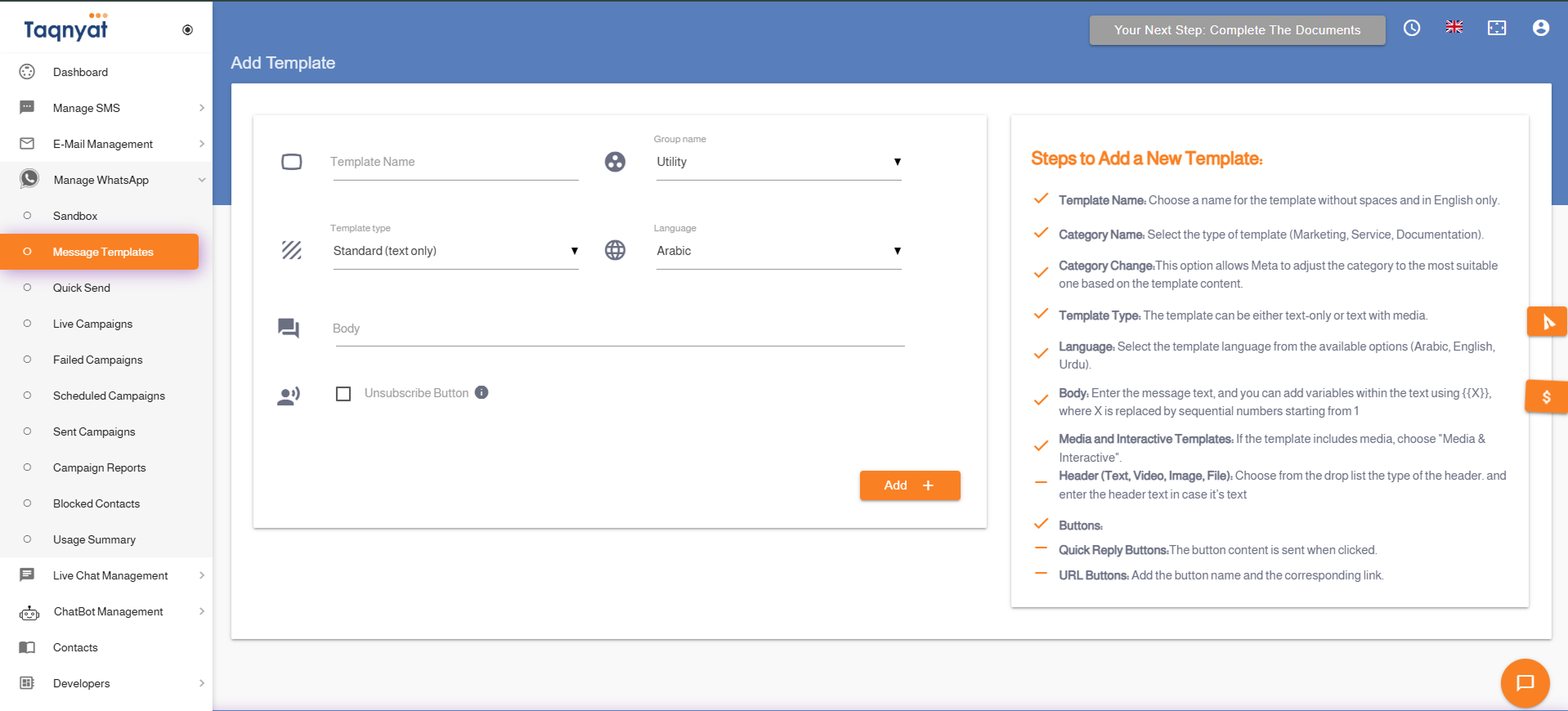Click the template name rectangle icon
Viewport: 1568px width, 711px height.
pos(292,162)
